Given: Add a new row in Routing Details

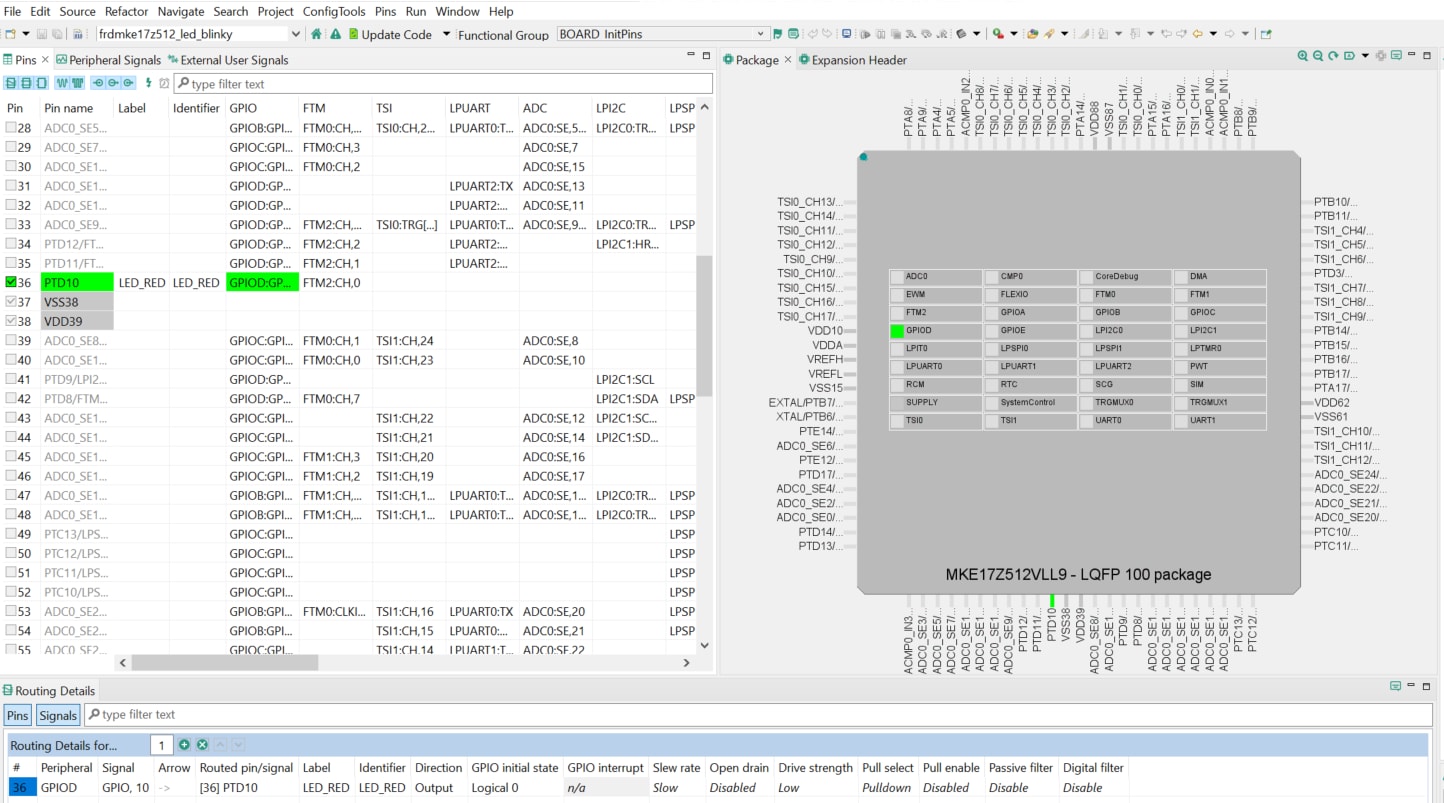Looking at the screenshot, I should 184,745.
